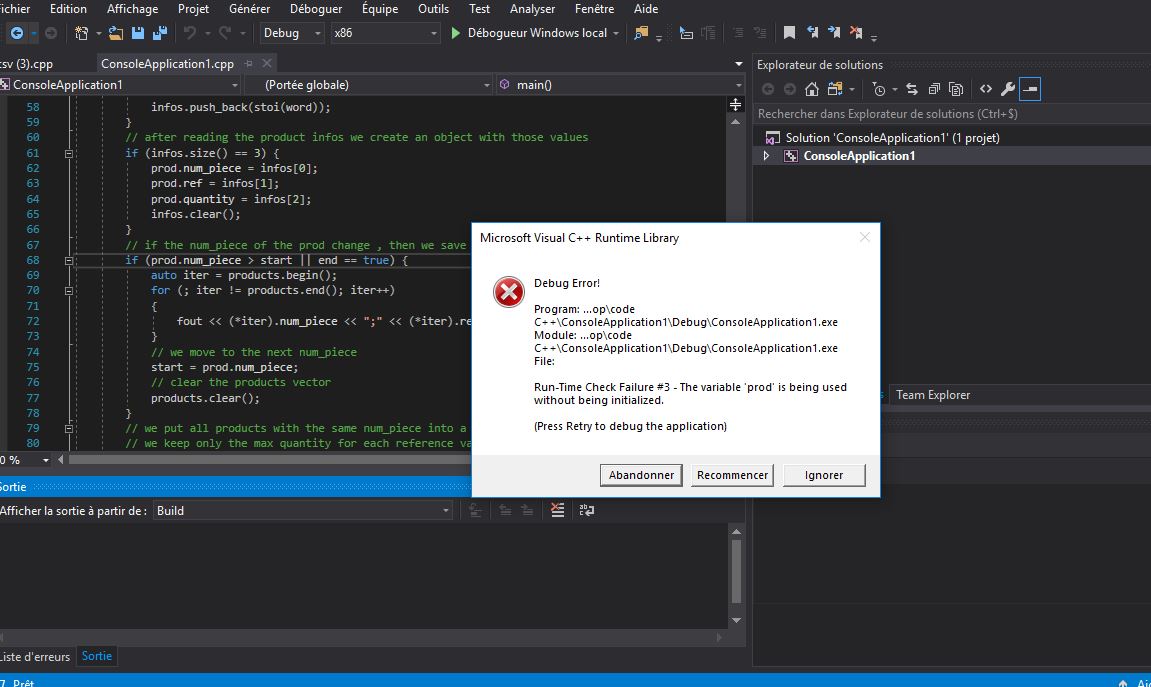1151x687 pixels.
Task: Open the Debug configuration dropdown
Action: [x=292, y=33]
